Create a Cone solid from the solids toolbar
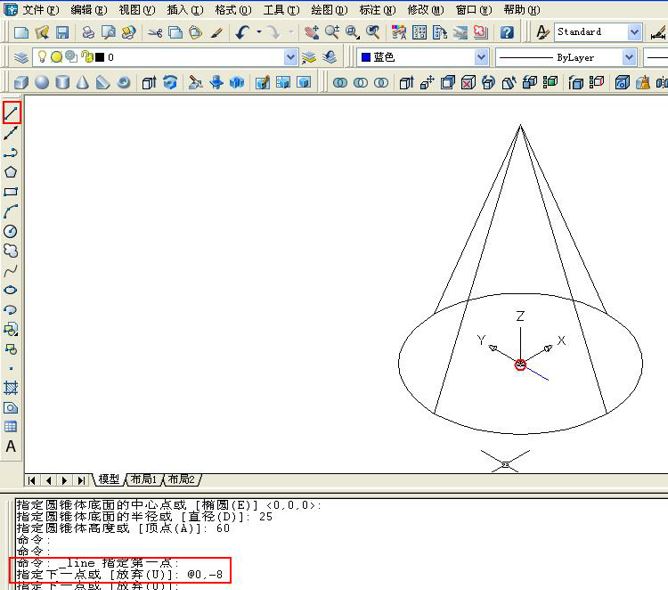The image size is (668, 590). pyautogui.click(x=83, y=82)
